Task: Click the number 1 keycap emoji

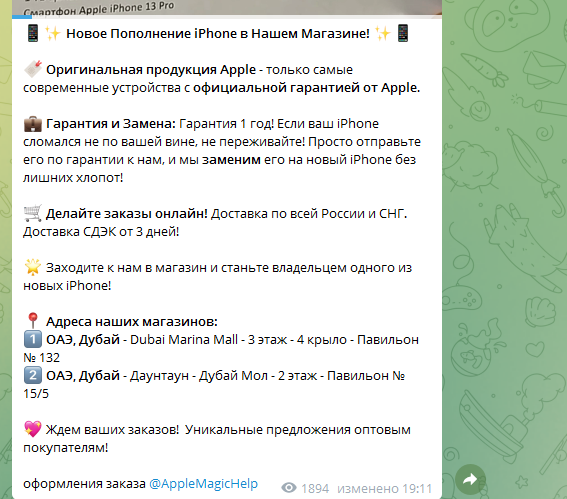Action: (33, 339)
